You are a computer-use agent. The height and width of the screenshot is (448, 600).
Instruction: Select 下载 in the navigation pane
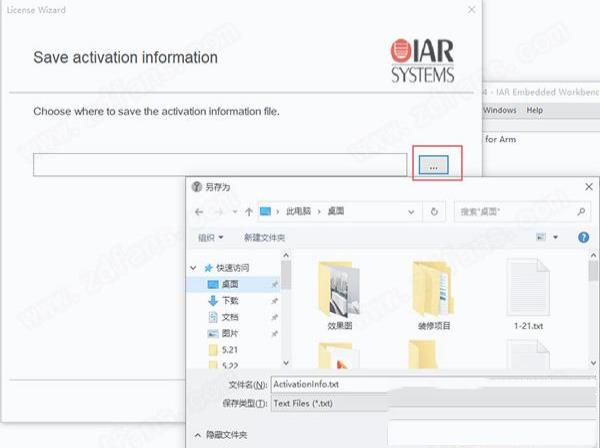click(x=230, y=300)
